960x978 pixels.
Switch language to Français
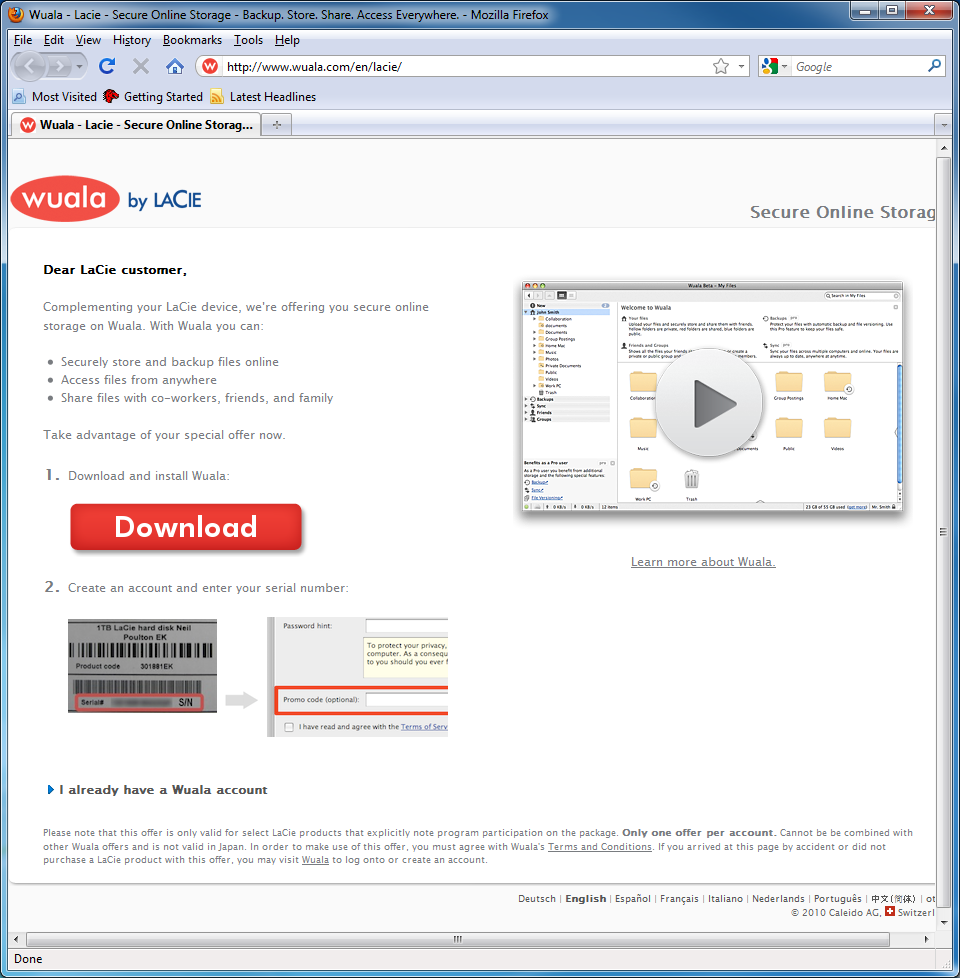pyautogui.click(x=679, y=899)
